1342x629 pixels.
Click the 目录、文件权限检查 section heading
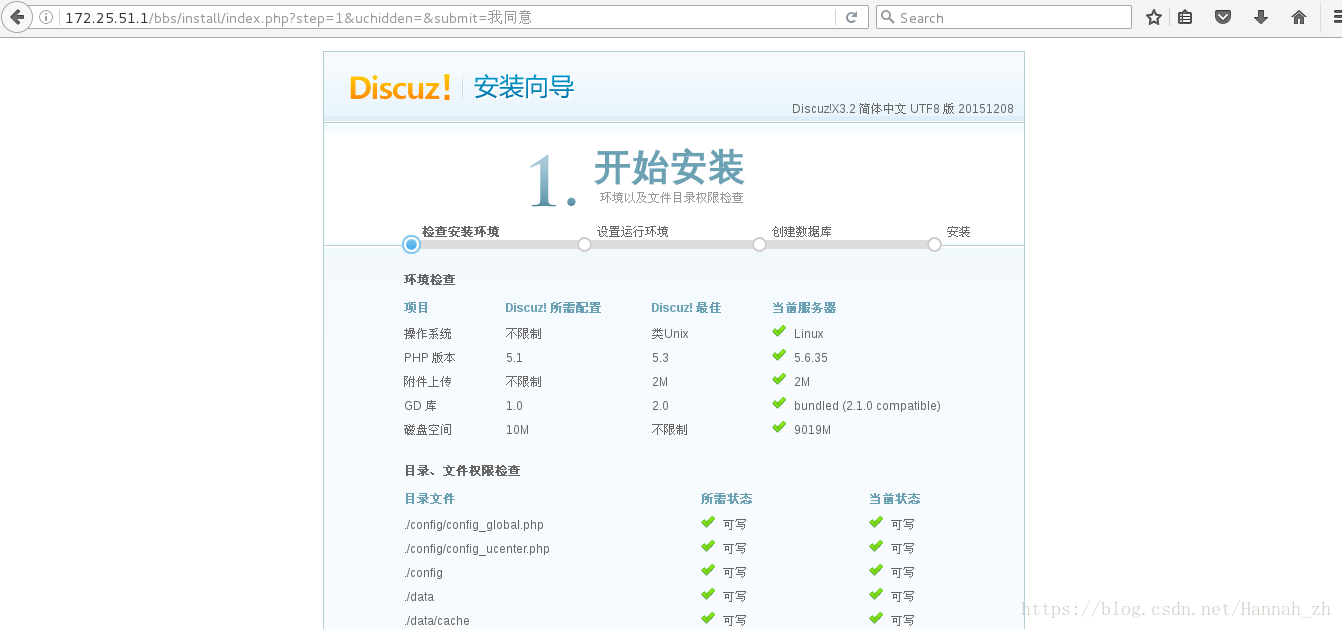(x=462, y=471)
